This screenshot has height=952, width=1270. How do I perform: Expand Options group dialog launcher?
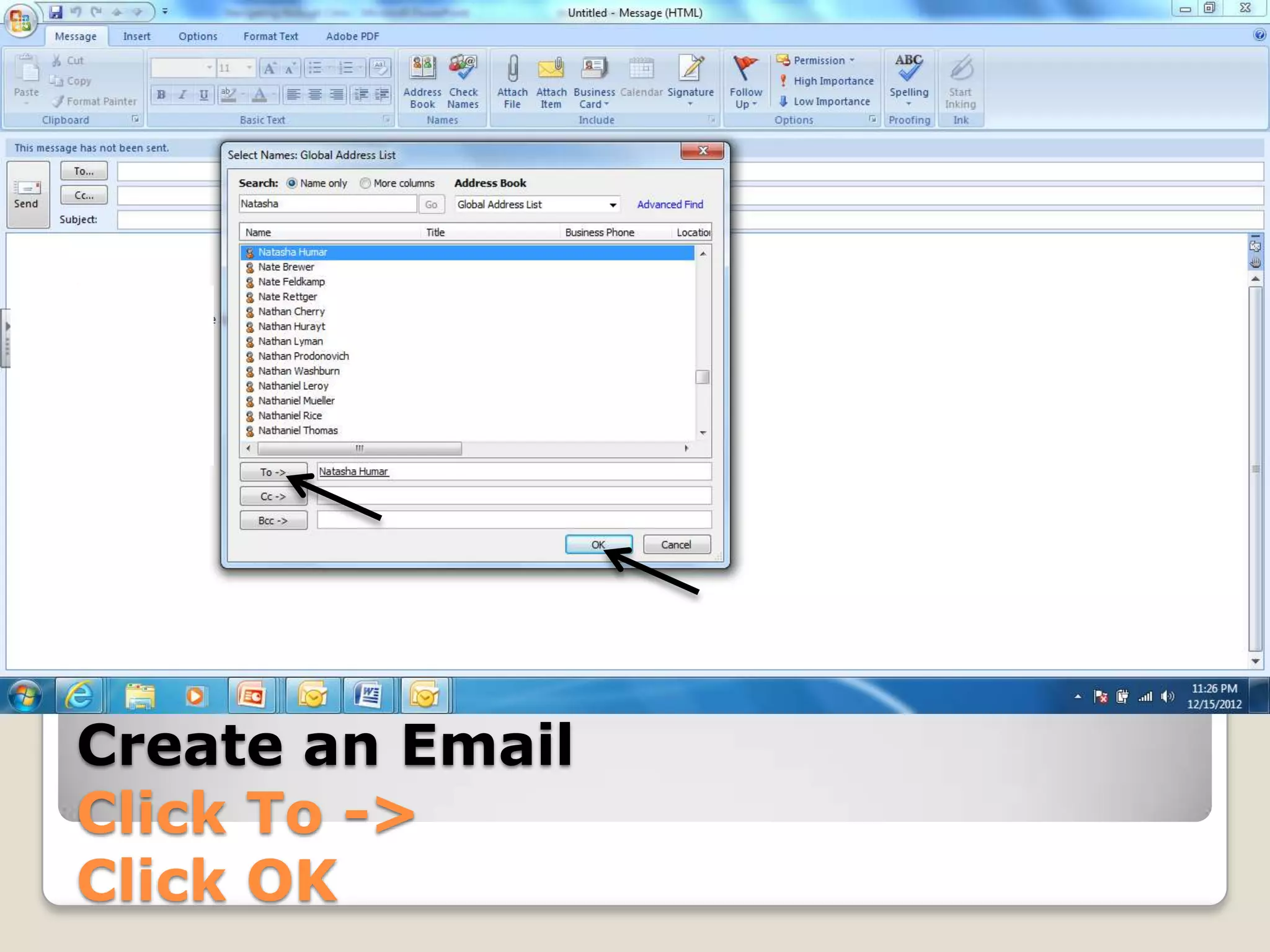(x=873, y=119)
